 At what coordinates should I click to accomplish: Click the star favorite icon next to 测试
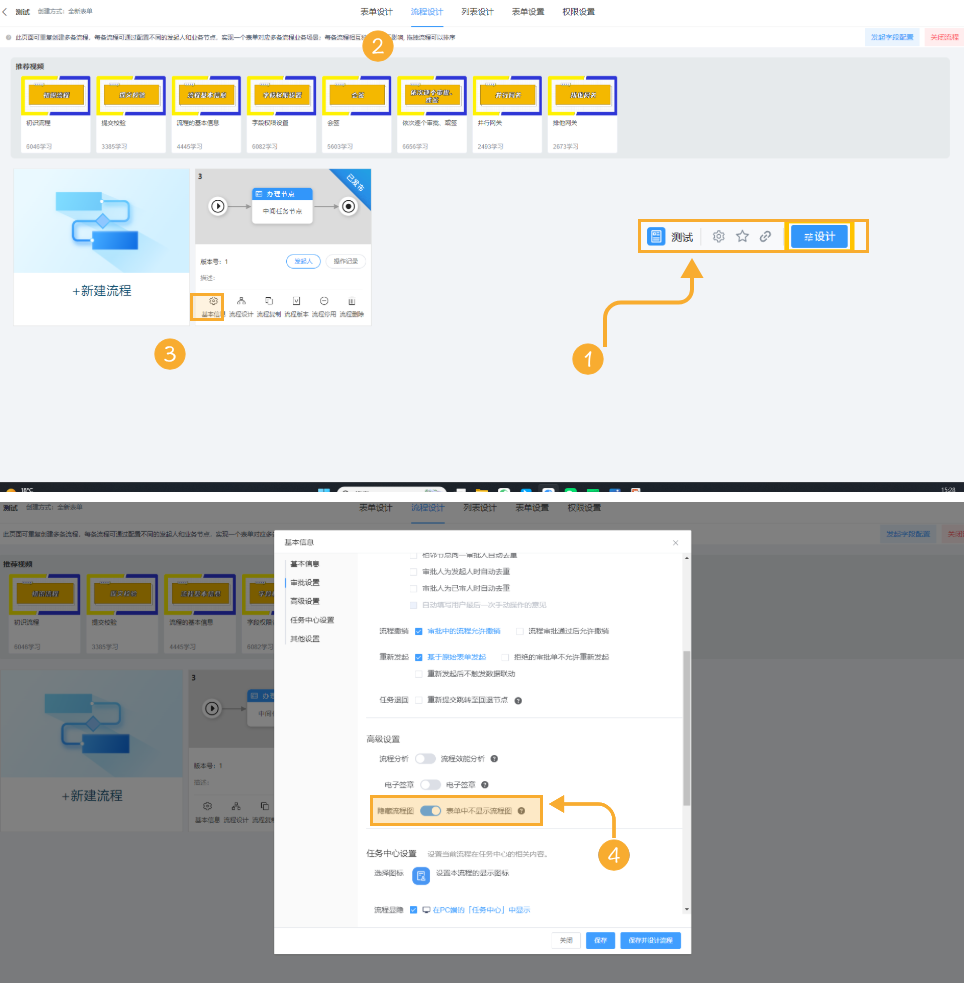tap(742, 237)
